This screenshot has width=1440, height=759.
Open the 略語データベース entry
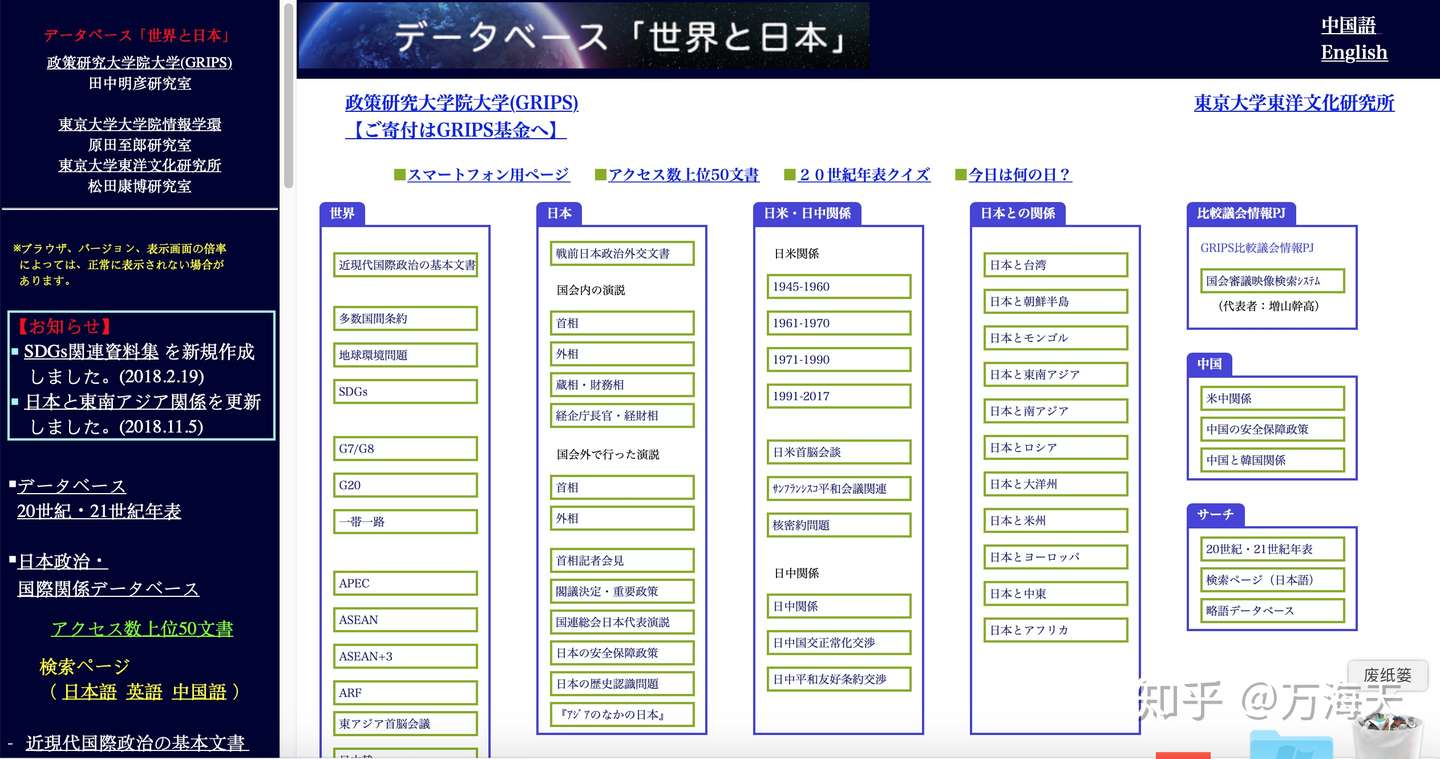(1273, 610)
